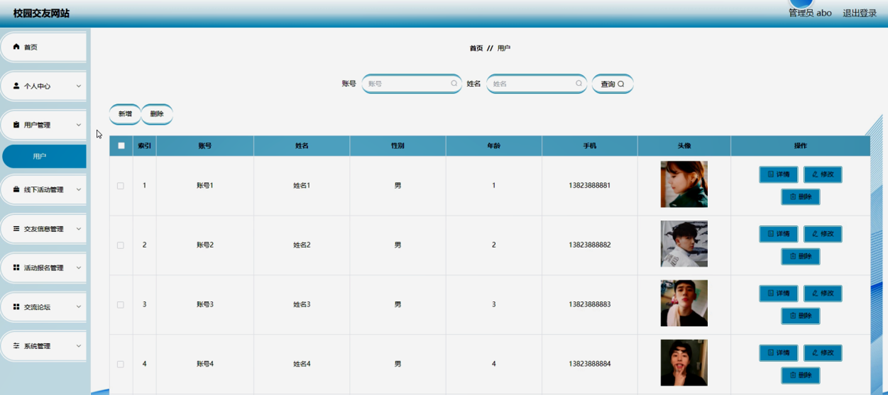The width and height of the screenshot is (888, 395).
Task: Click 退出登录 to log out
Action: [859, 13]
